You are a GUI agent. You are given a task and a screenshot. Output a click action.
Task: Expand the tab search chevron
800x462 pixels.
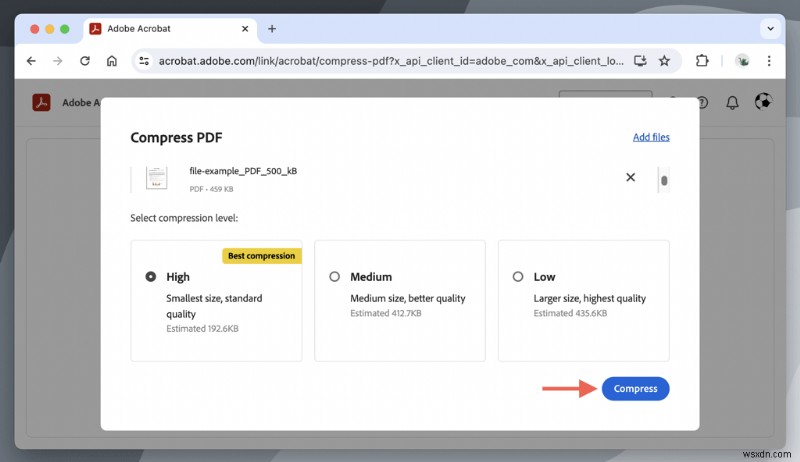[x=770, y=29]
